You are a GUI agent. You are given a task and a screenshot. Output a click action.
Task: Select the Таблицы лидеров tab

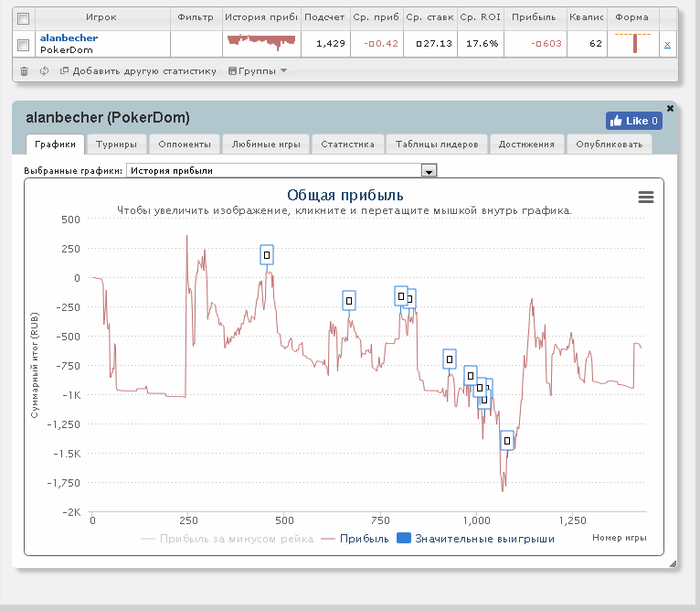[437, 144]
